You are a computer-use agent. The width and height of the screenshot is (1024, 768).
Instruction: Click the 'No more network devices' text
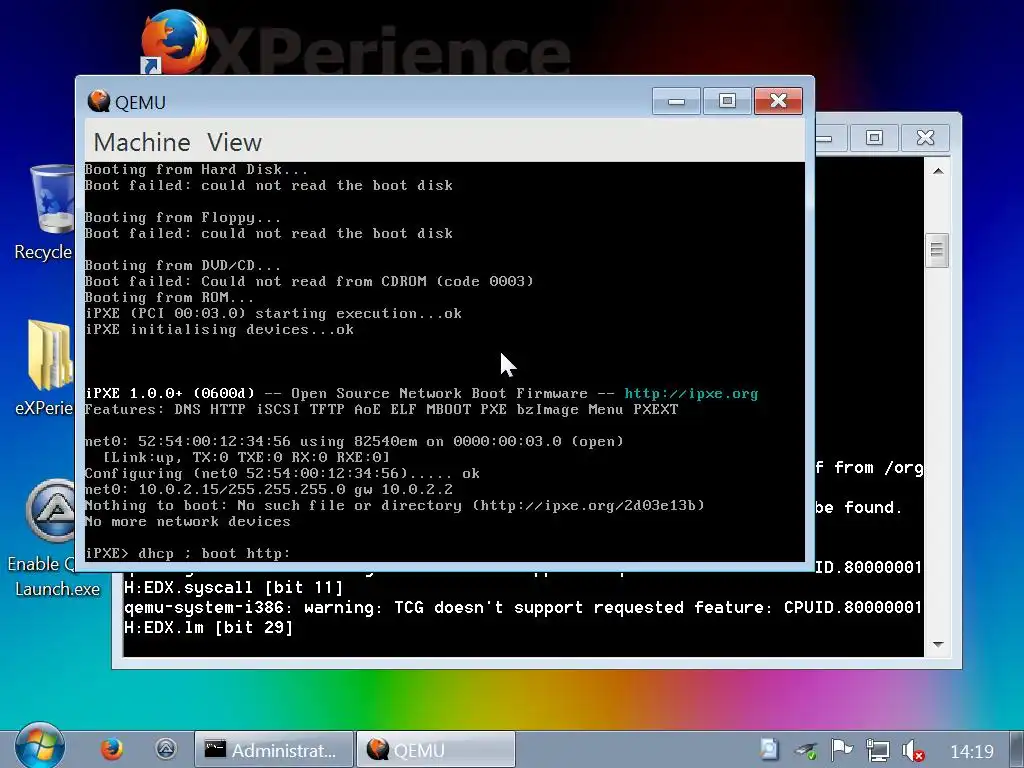[187, 522]
